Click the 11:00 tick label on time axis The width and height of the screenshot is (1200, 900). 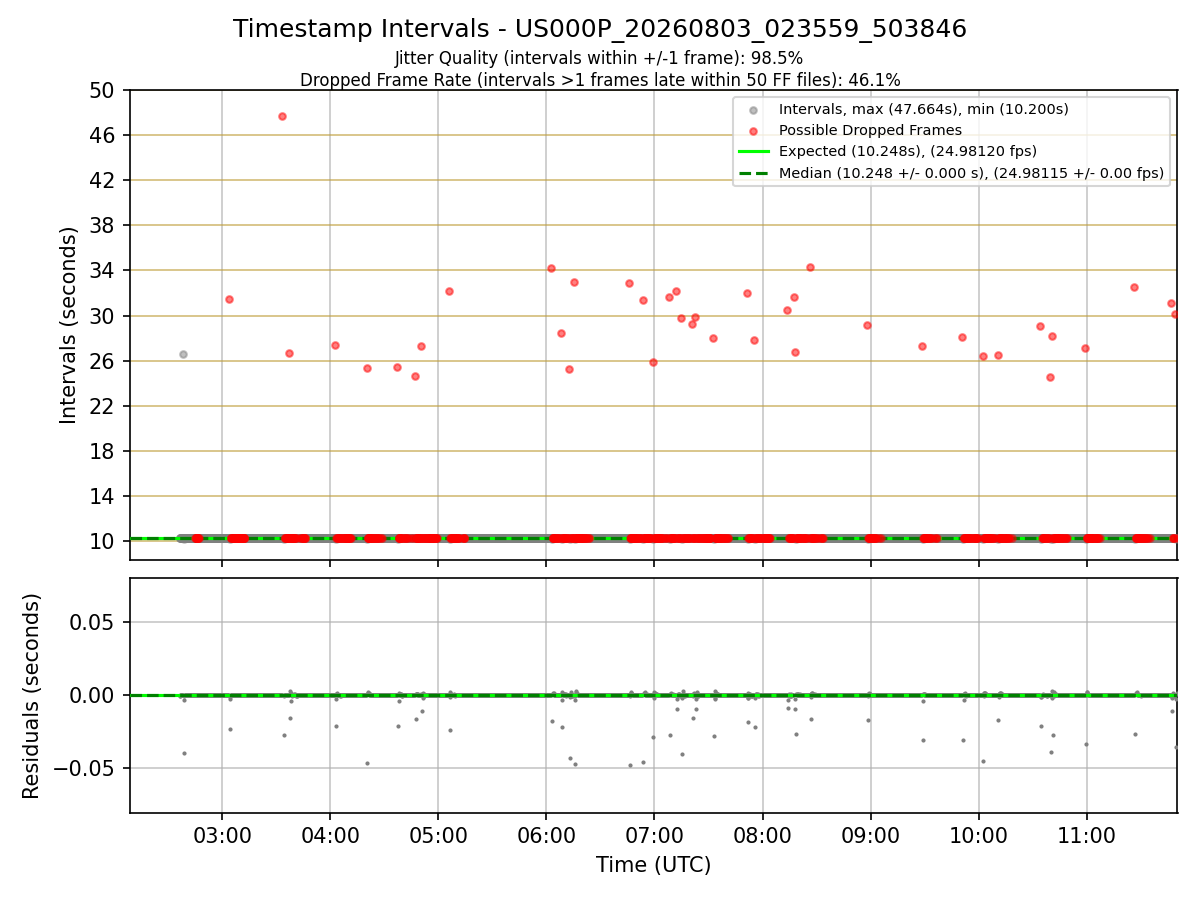click(x=1086, y=835)
